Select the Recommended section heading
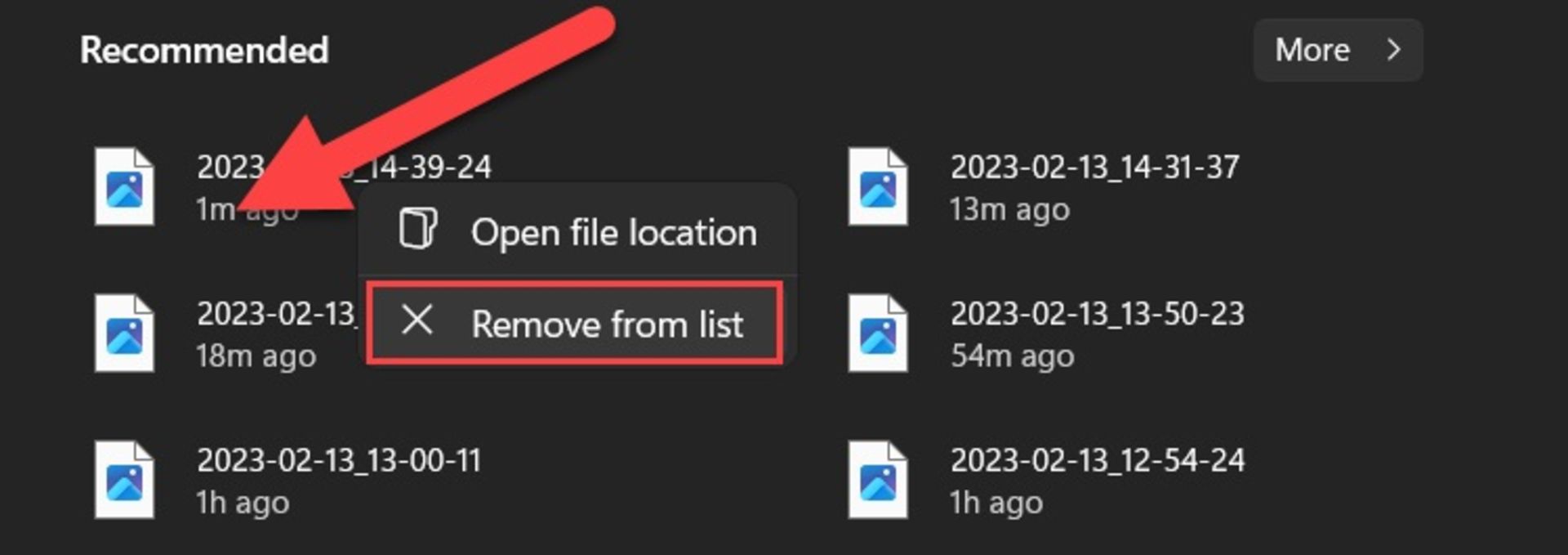The width and height of the screenshot is (1568, 555). (x=204, y=50)
